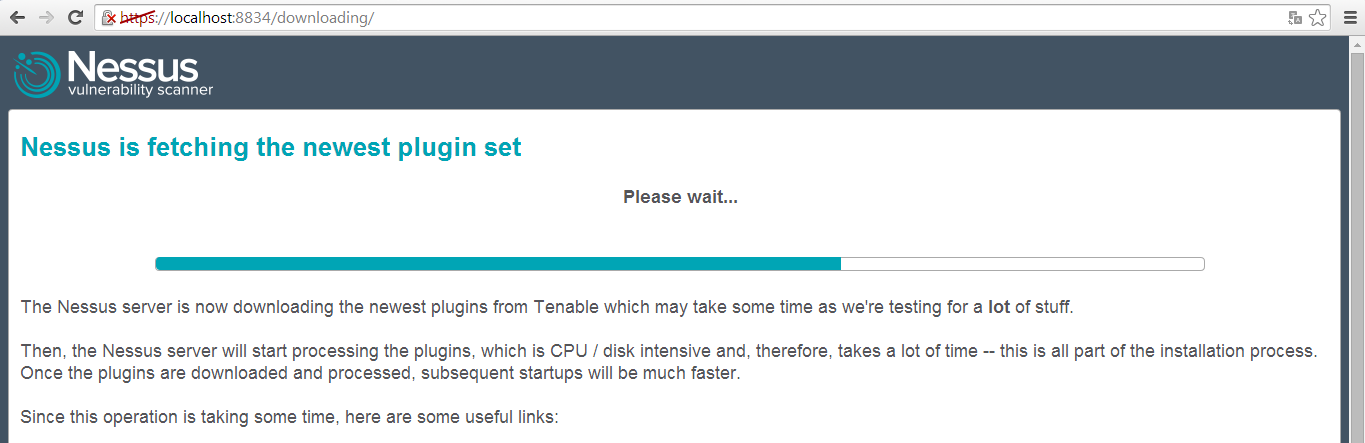This screenshot has width=1365, height=443.
Task: Click the translate page icon
Action: (x=1295, y=17)
